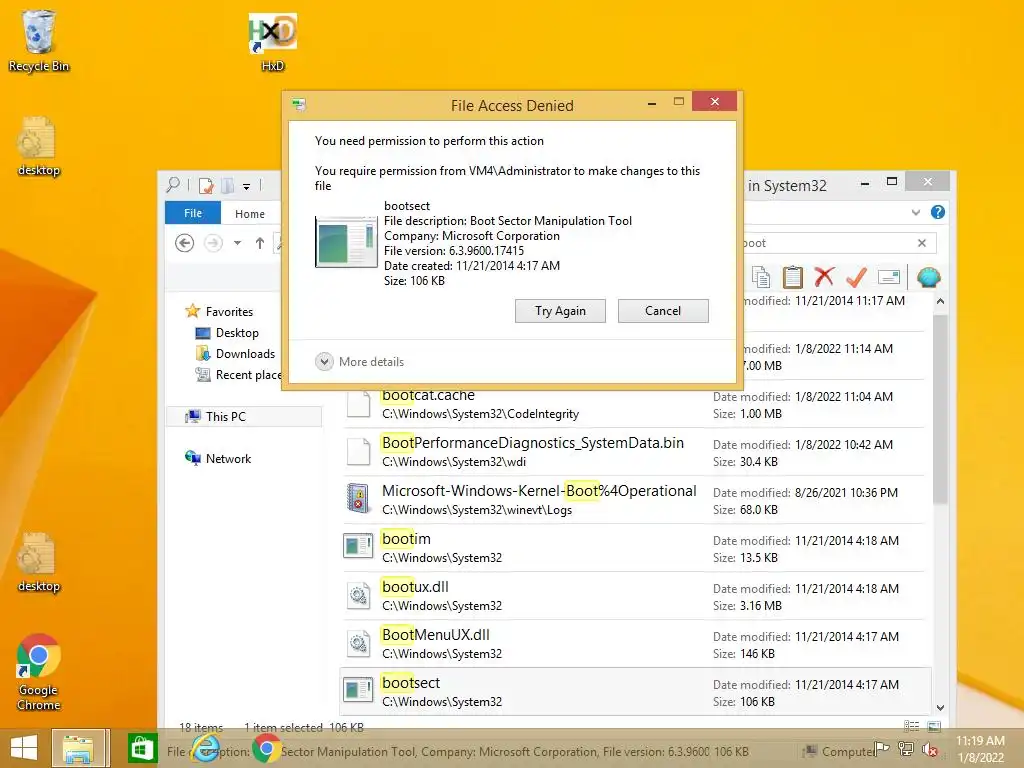Click the Explorer search input field
1024x768 pixels.
827,243
